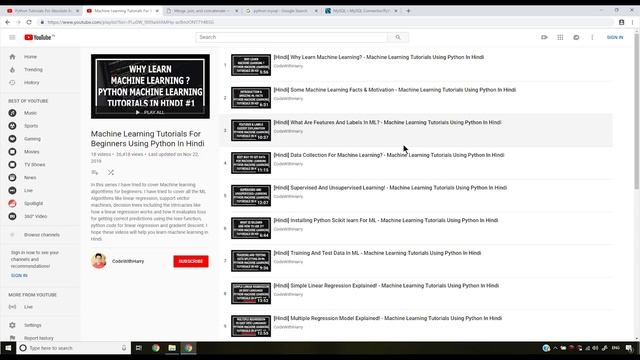Switch to the Machine Learning Tutorials tab
The height and width of the screenshot is (360, 640).
point(122,11)
